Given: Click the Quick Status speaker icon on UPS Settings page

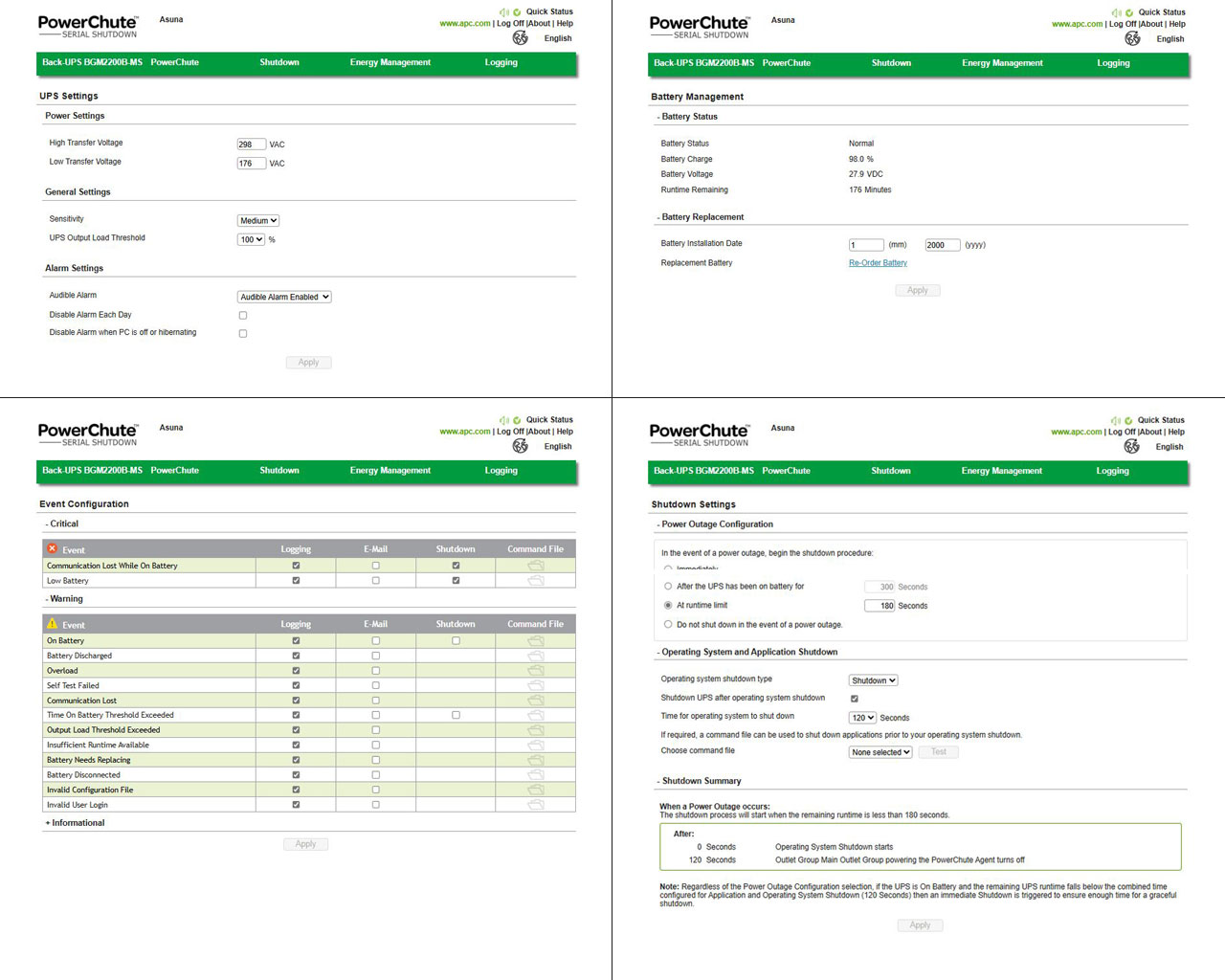Looking at the screenshot, I should (x=504, y=12).
